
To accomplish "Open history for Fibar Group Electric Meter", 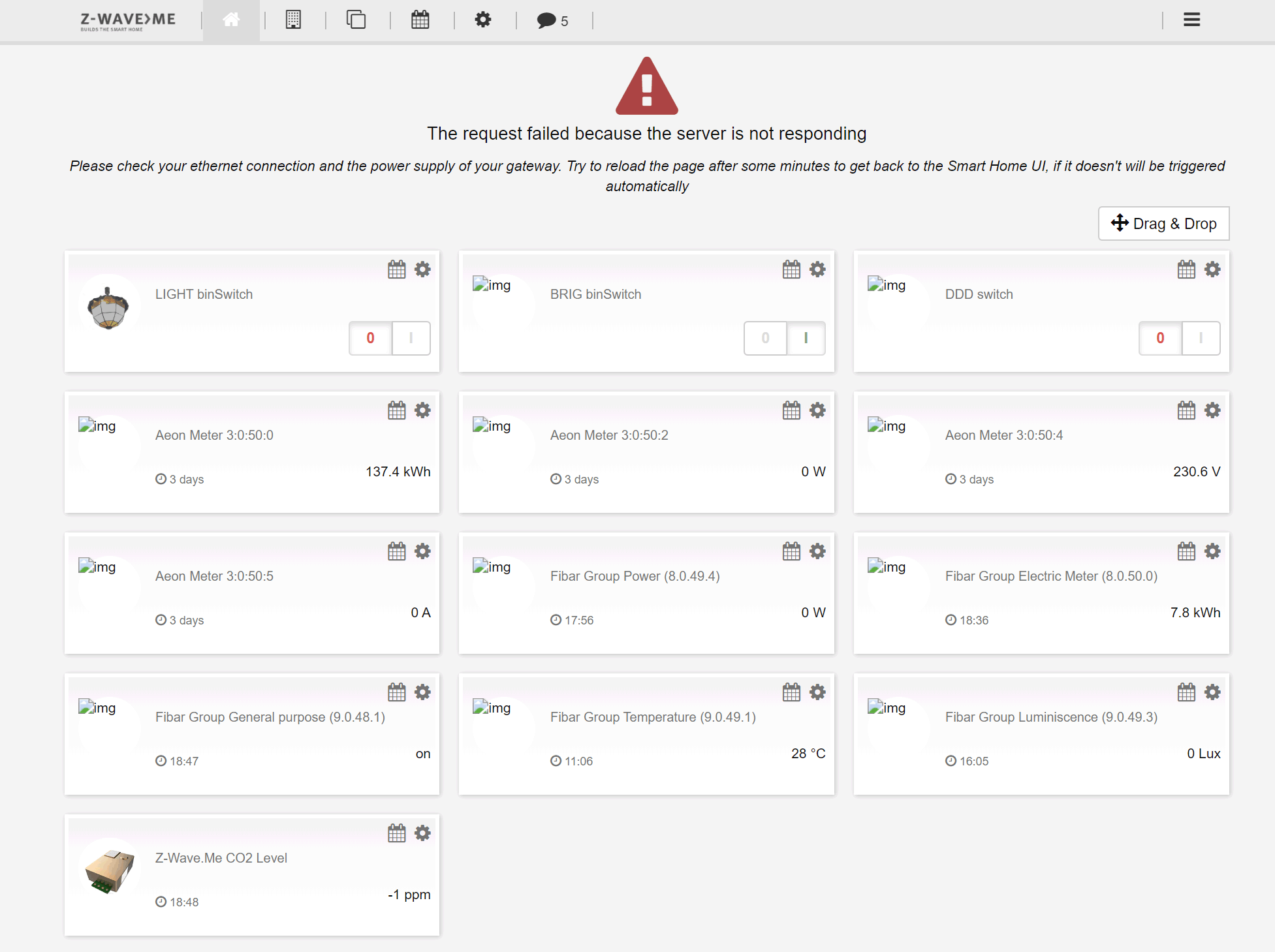I will (x=1186, y=551).
